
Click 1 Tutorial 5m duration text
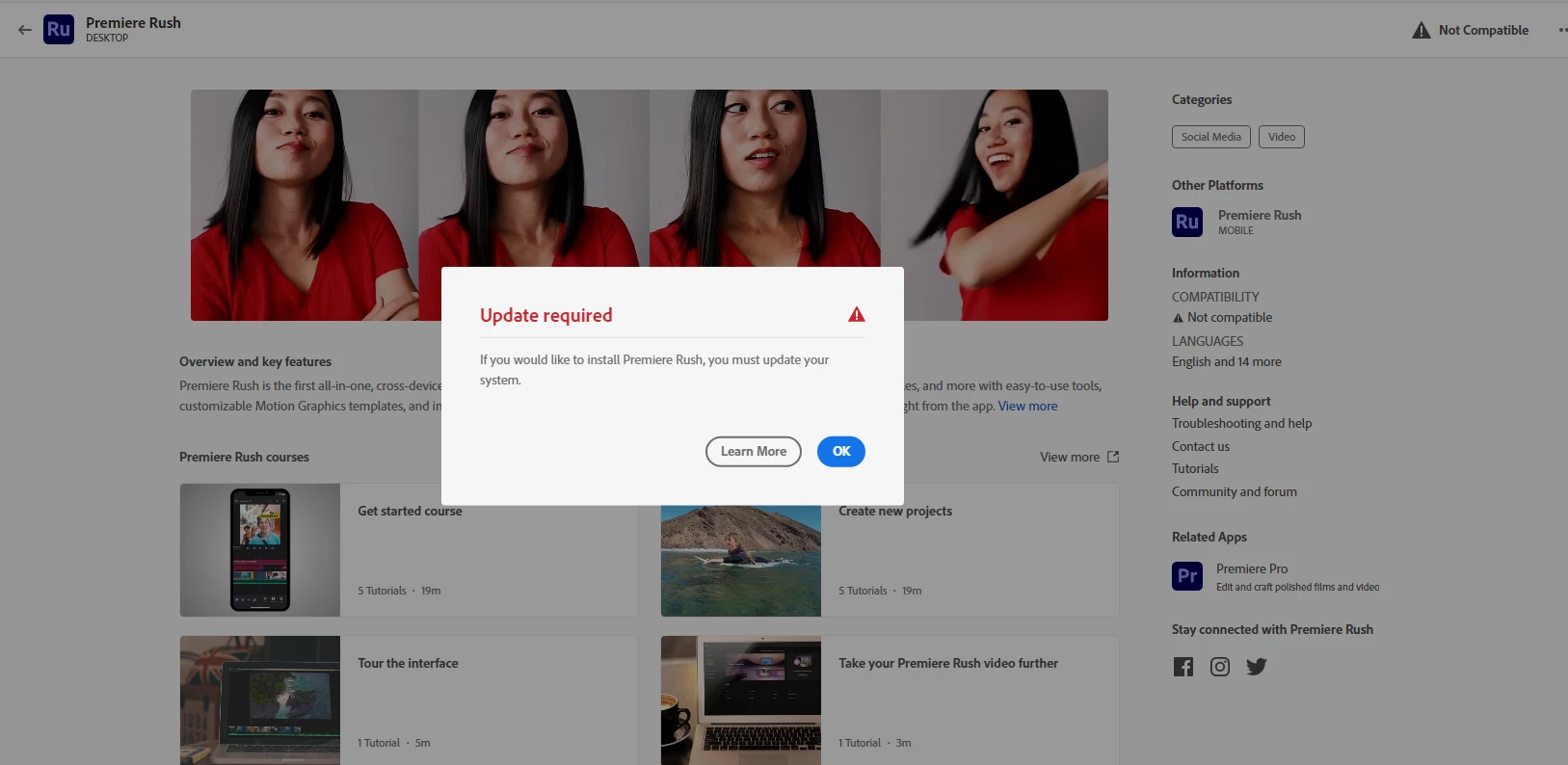[394, 744]
